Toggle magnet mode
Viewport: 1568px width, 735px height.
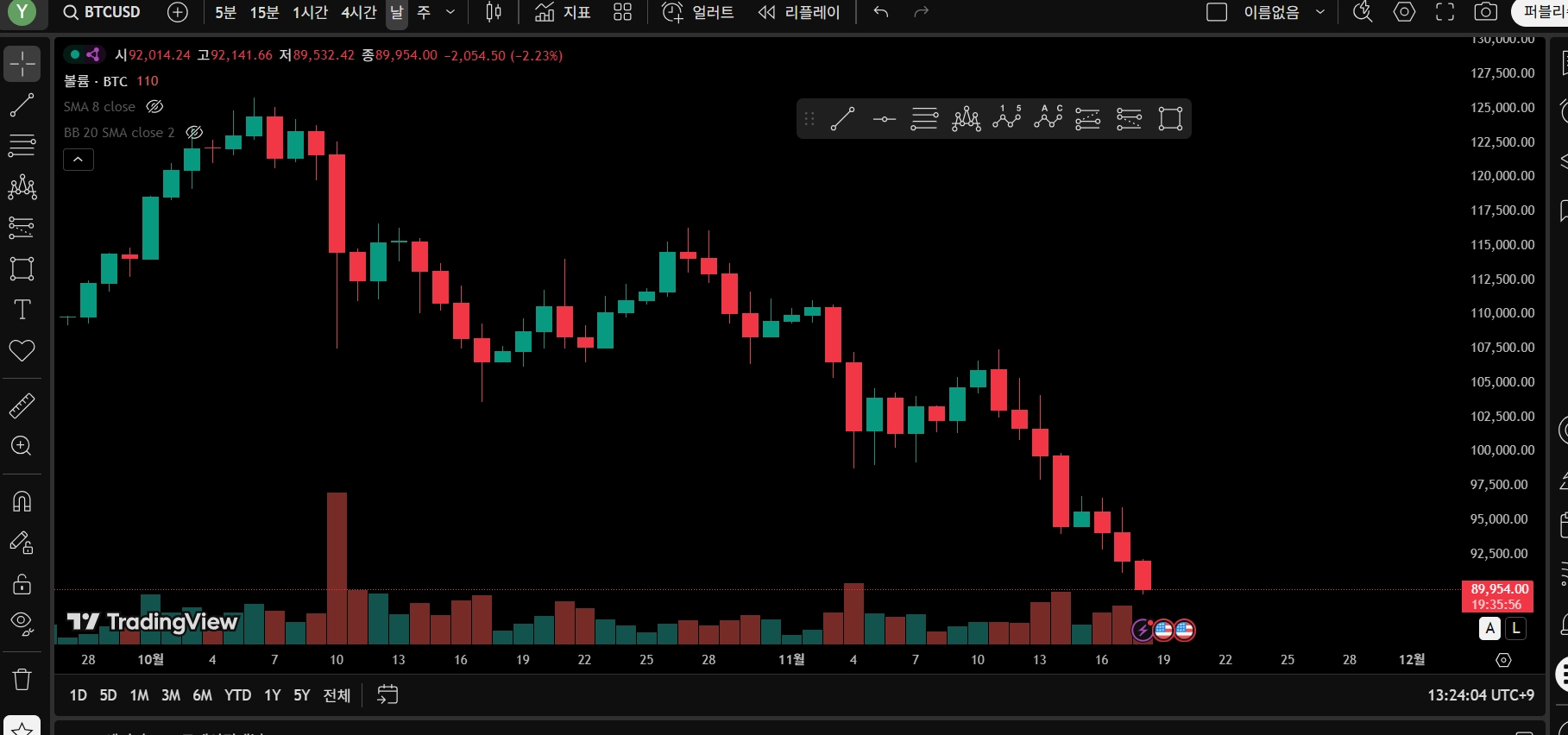point(22,501)
